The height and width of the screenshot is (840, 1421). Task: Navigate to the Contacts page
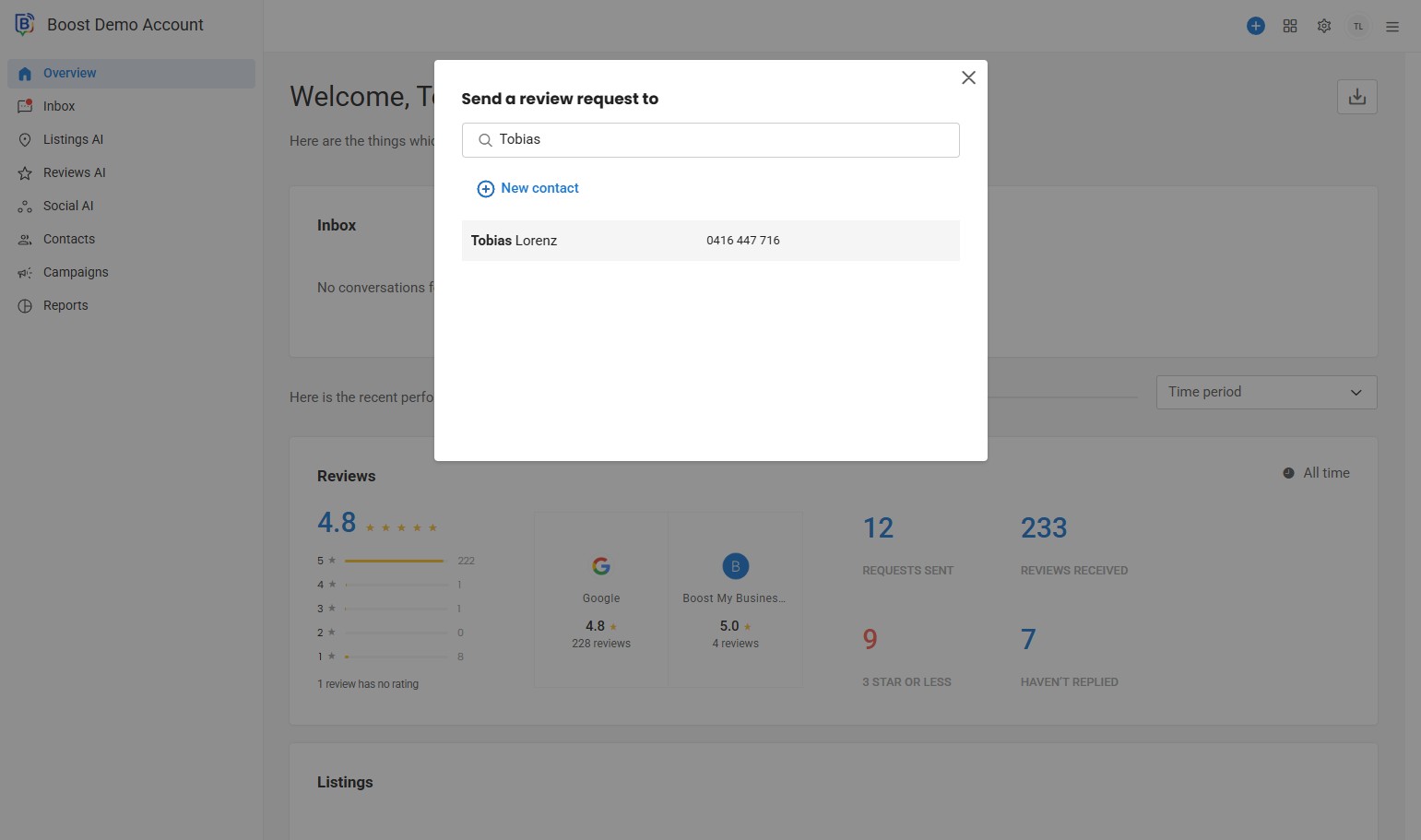click(69, 239)
